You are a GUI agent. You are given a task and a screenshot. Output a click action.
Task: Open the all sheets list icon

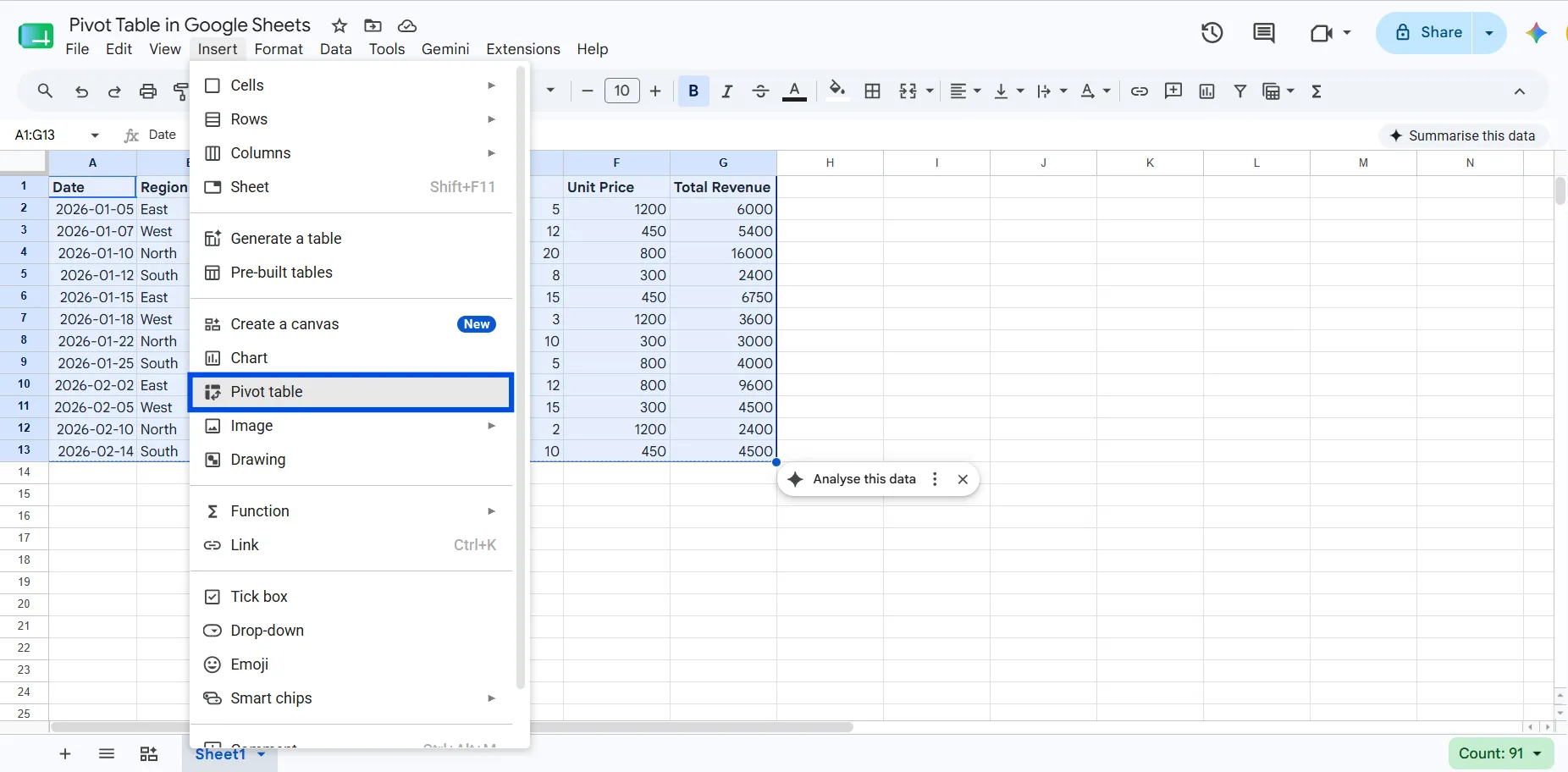(x=107, y=754)
